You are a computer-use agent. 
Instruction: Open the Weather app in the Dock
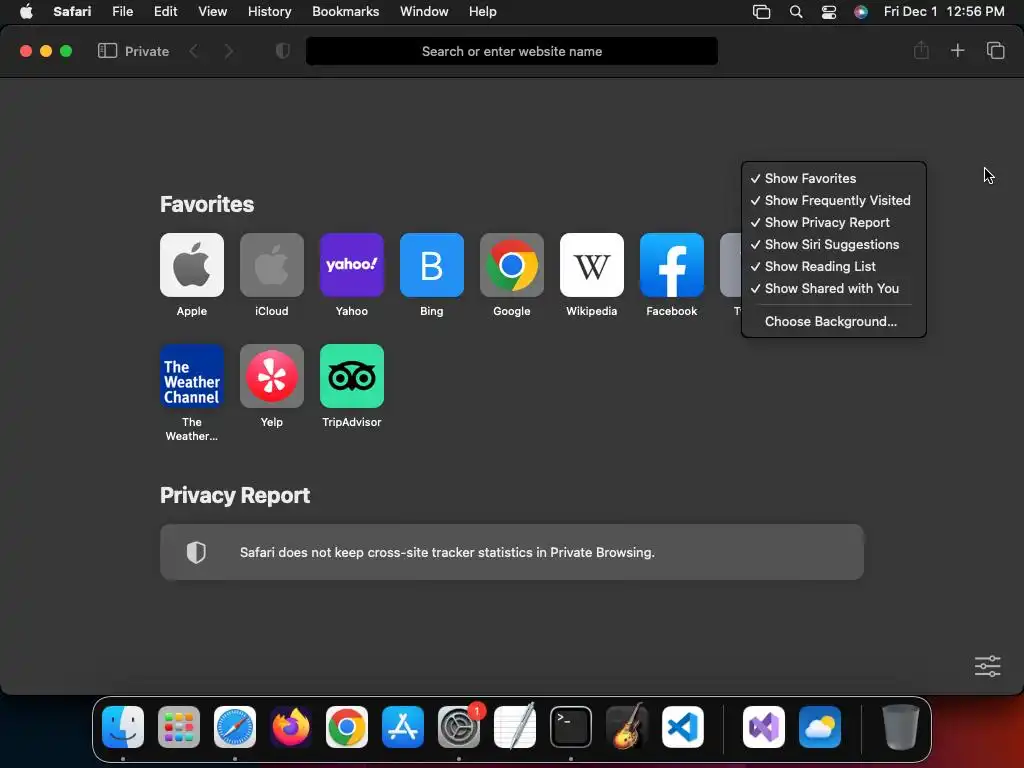click(x=820, y=727)
